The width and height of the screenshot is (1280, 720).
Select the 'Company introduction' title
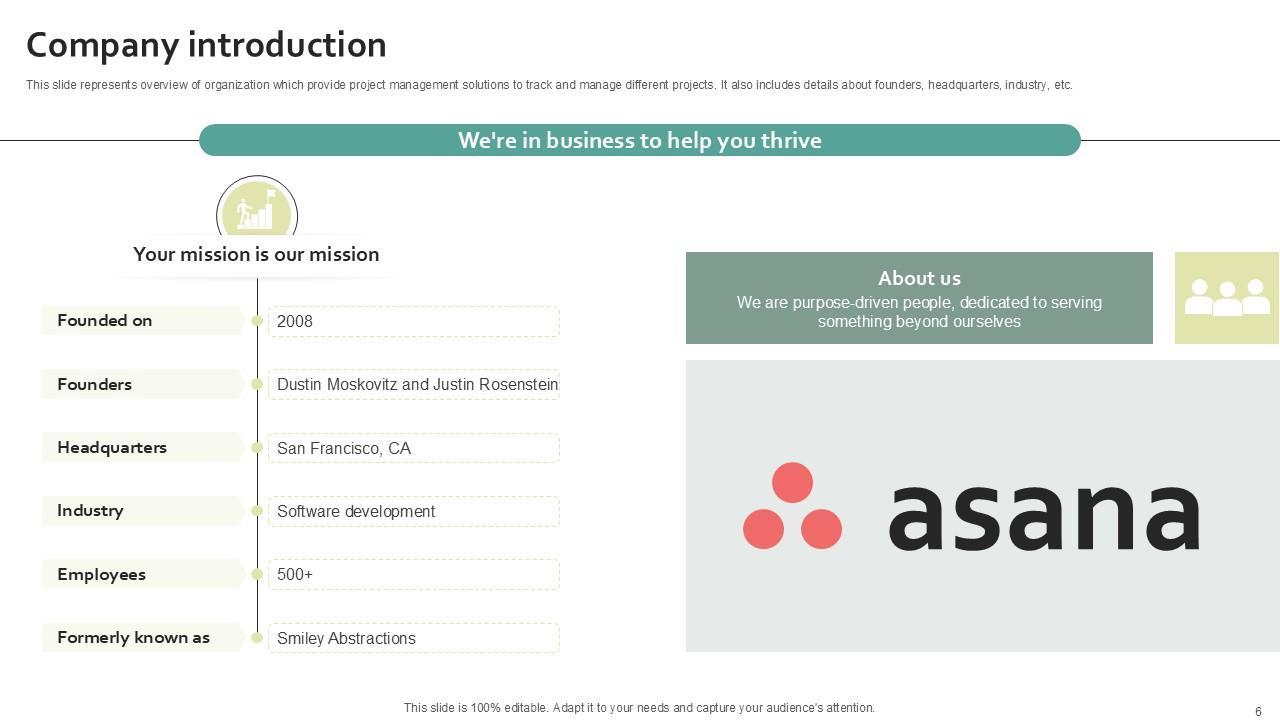coord(206,45)
